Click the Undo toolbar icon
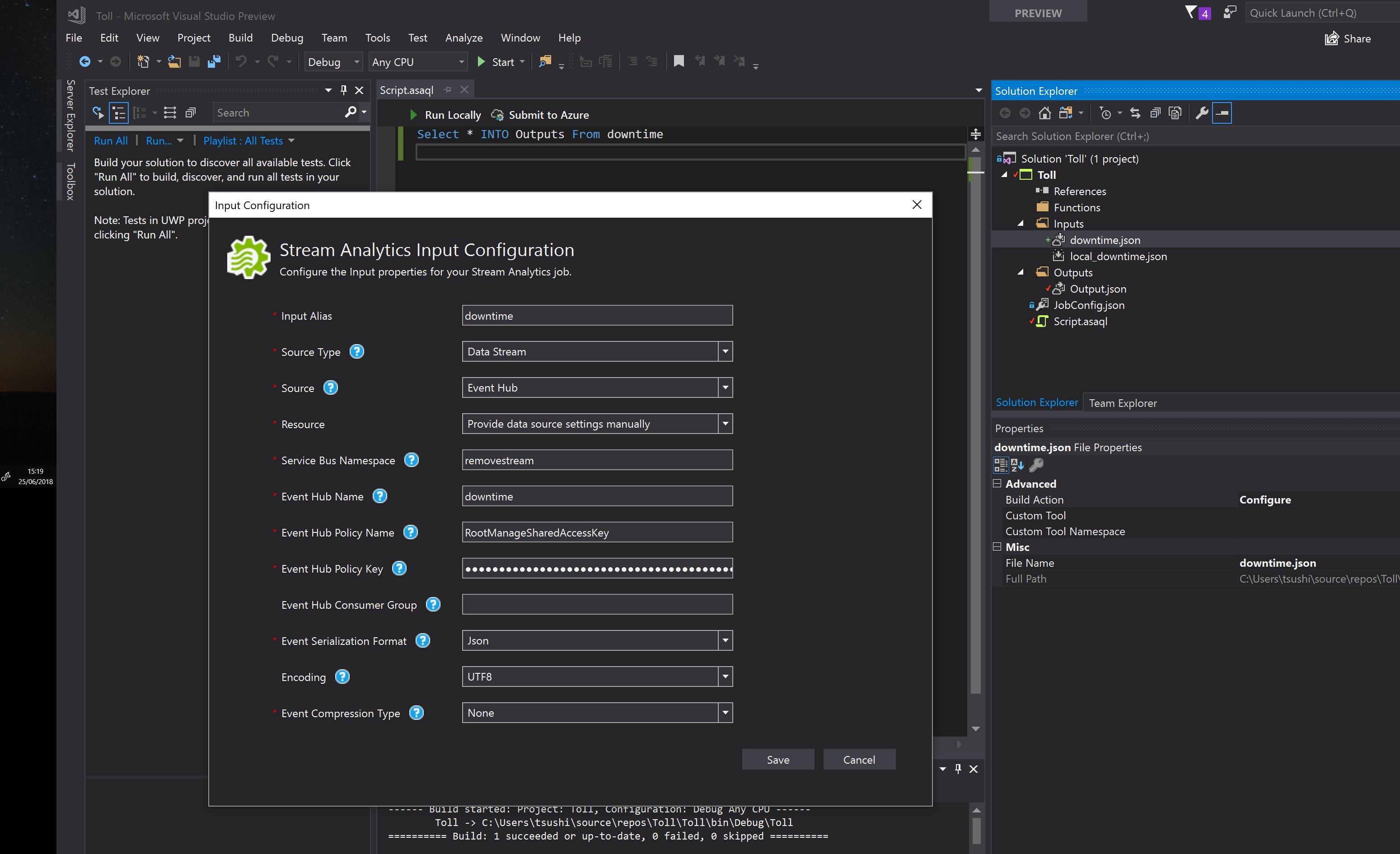Viewport: 1400px width, 854px height. coord(241,61)
